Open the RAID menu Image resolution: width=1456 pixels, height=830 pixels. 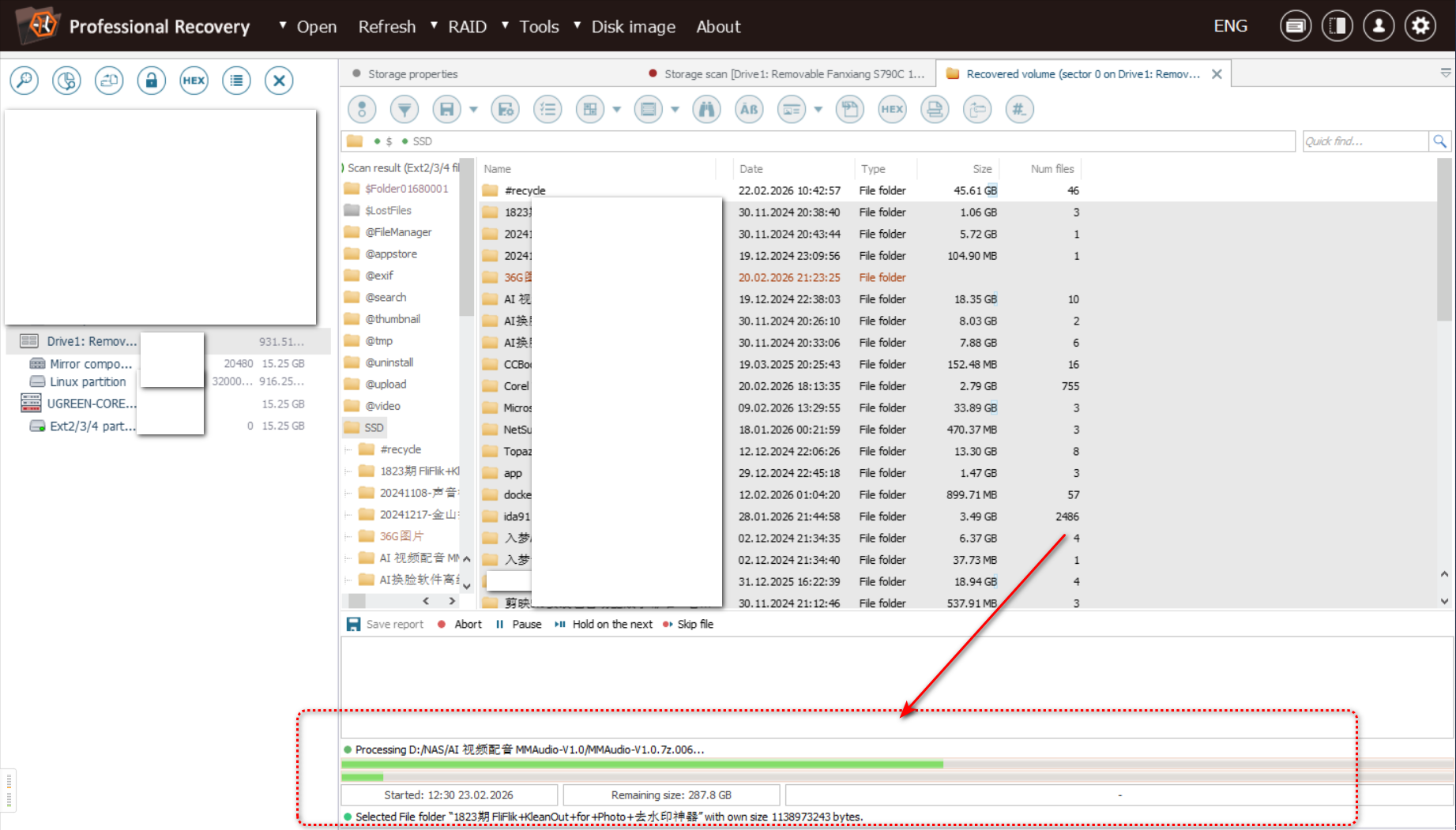(467, 27)
